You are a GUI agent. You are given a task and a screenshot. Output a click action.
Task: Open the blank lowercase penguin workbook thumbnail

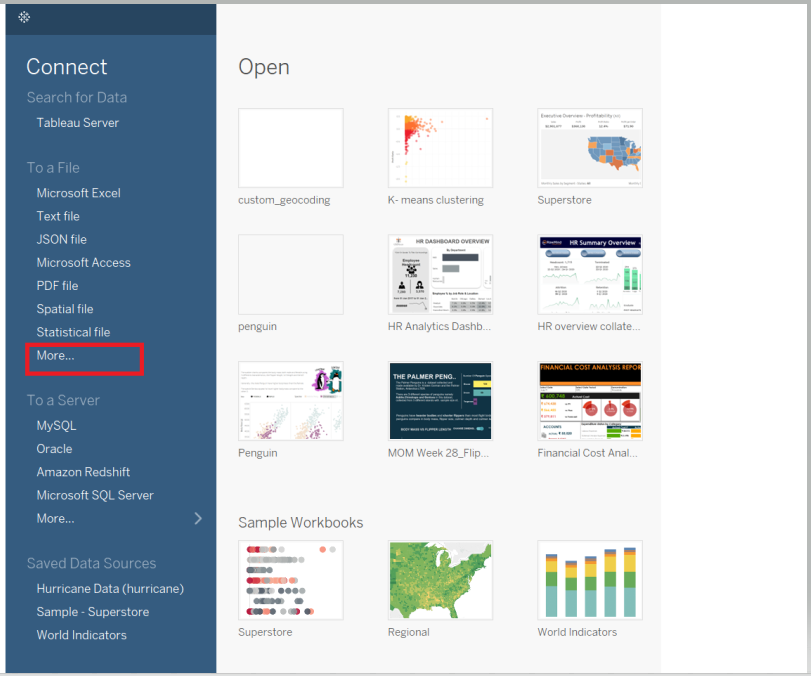291,274
